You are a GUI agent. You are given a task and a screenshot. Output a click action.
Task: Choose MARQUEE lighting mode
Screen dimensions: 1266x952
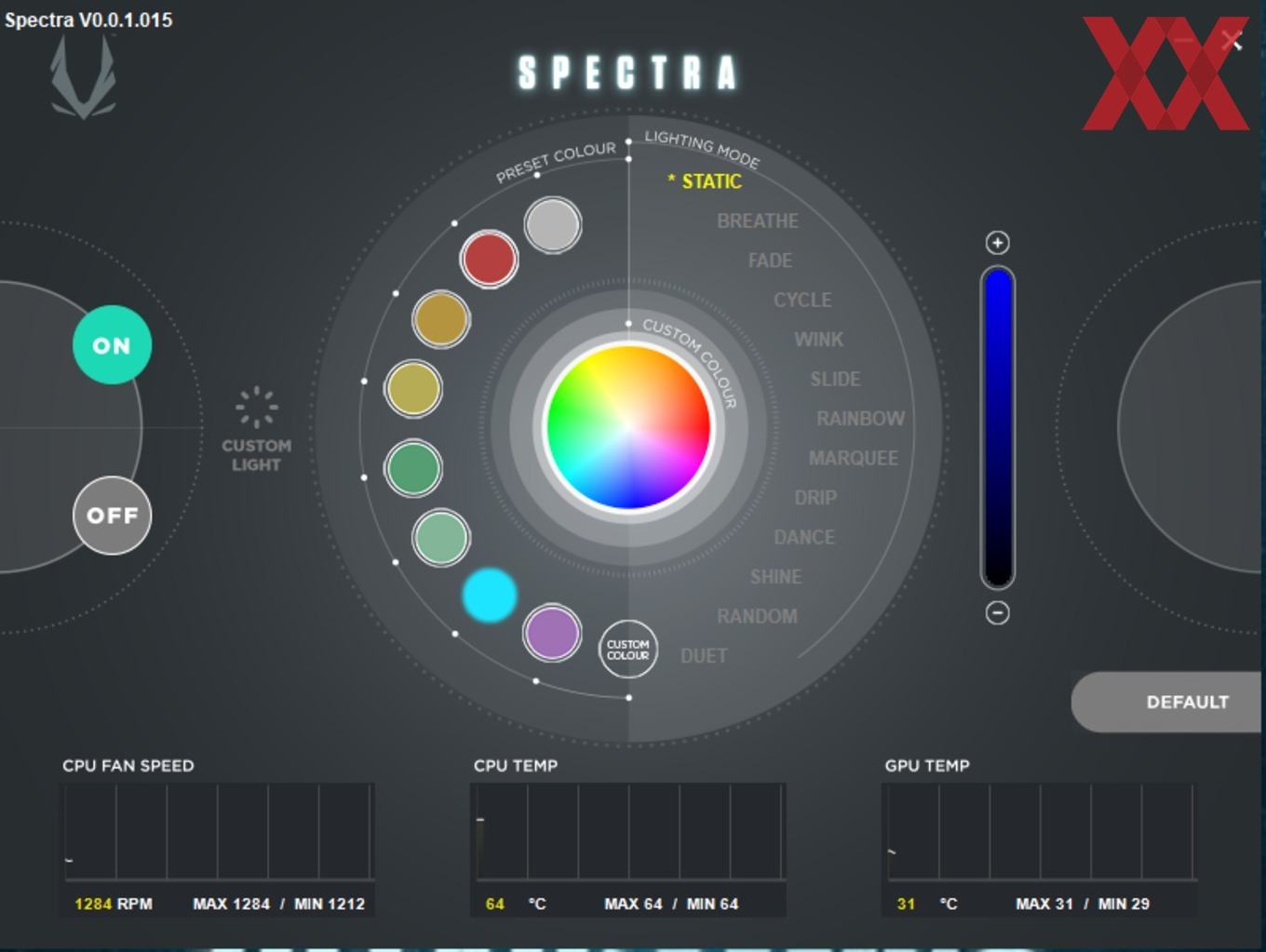[x=854, y=459]
